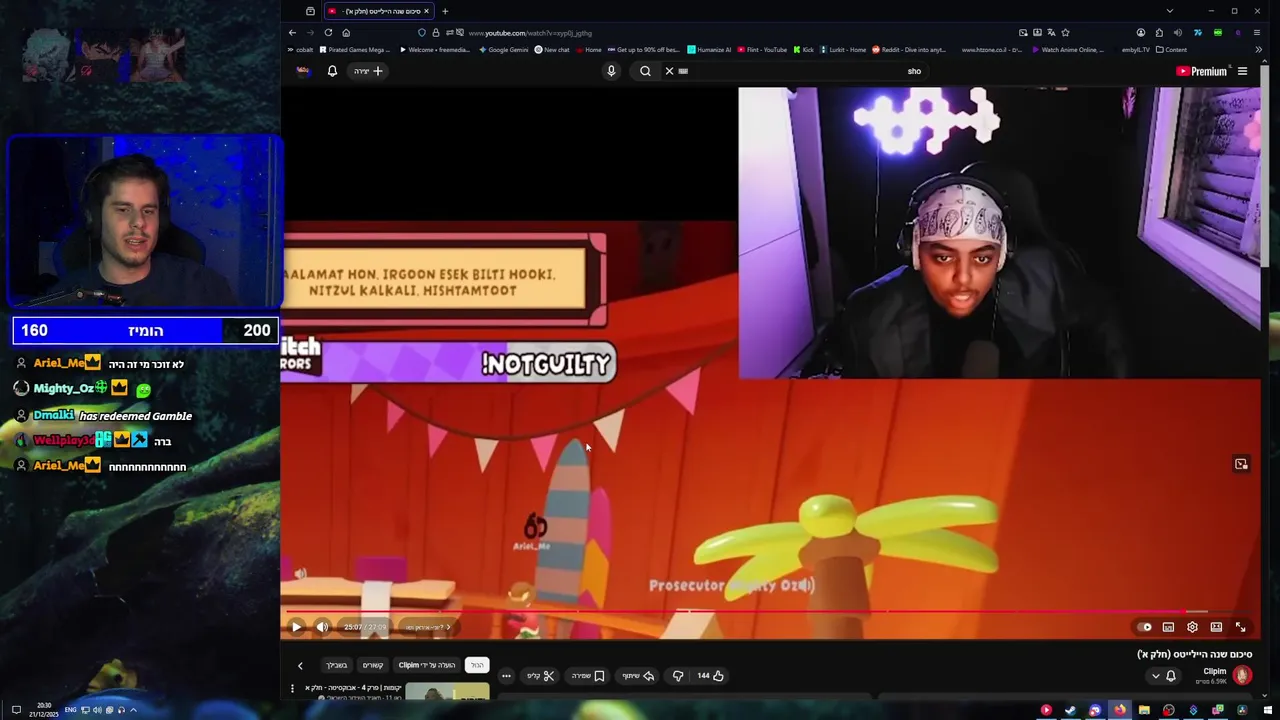Viewport: 1280px width, 720px height.
Task: Toggle subtitles button in player controls
Action: coord(1168,627)
